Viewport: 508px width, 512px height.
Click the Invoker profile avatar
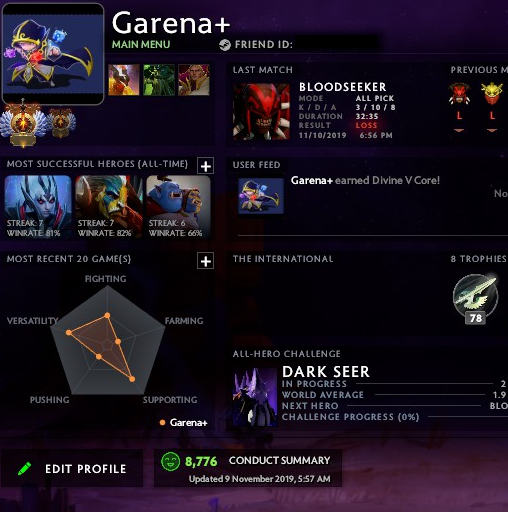53,54
